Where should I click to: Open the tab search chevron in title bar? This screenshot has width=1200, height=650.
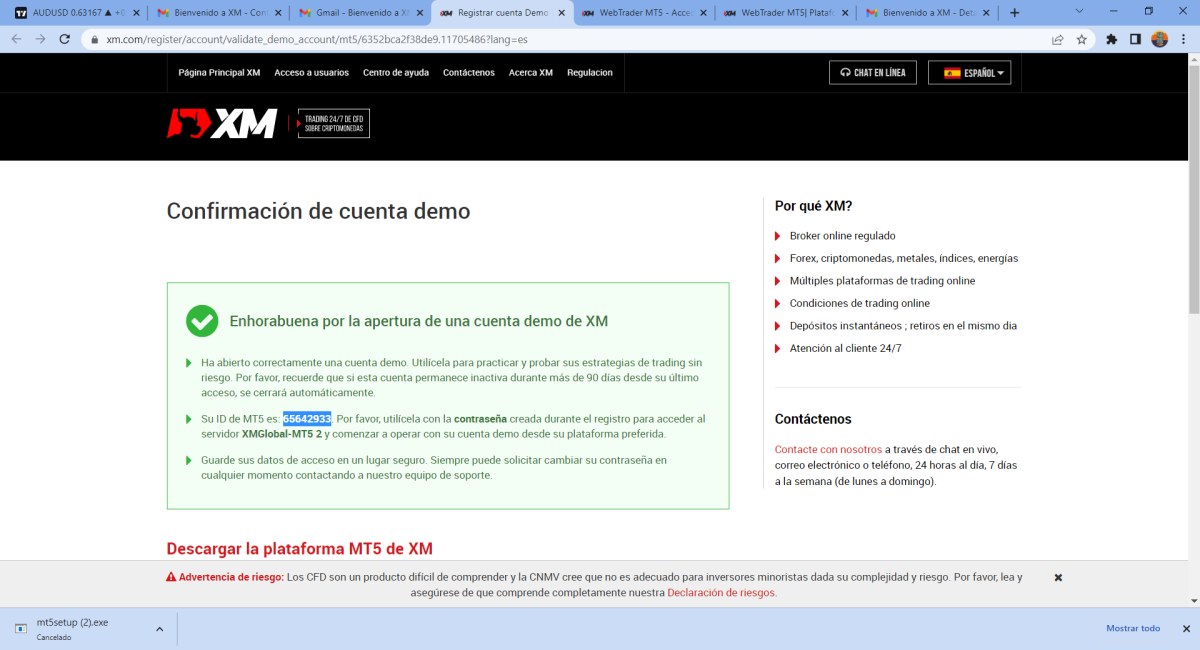1080,11
